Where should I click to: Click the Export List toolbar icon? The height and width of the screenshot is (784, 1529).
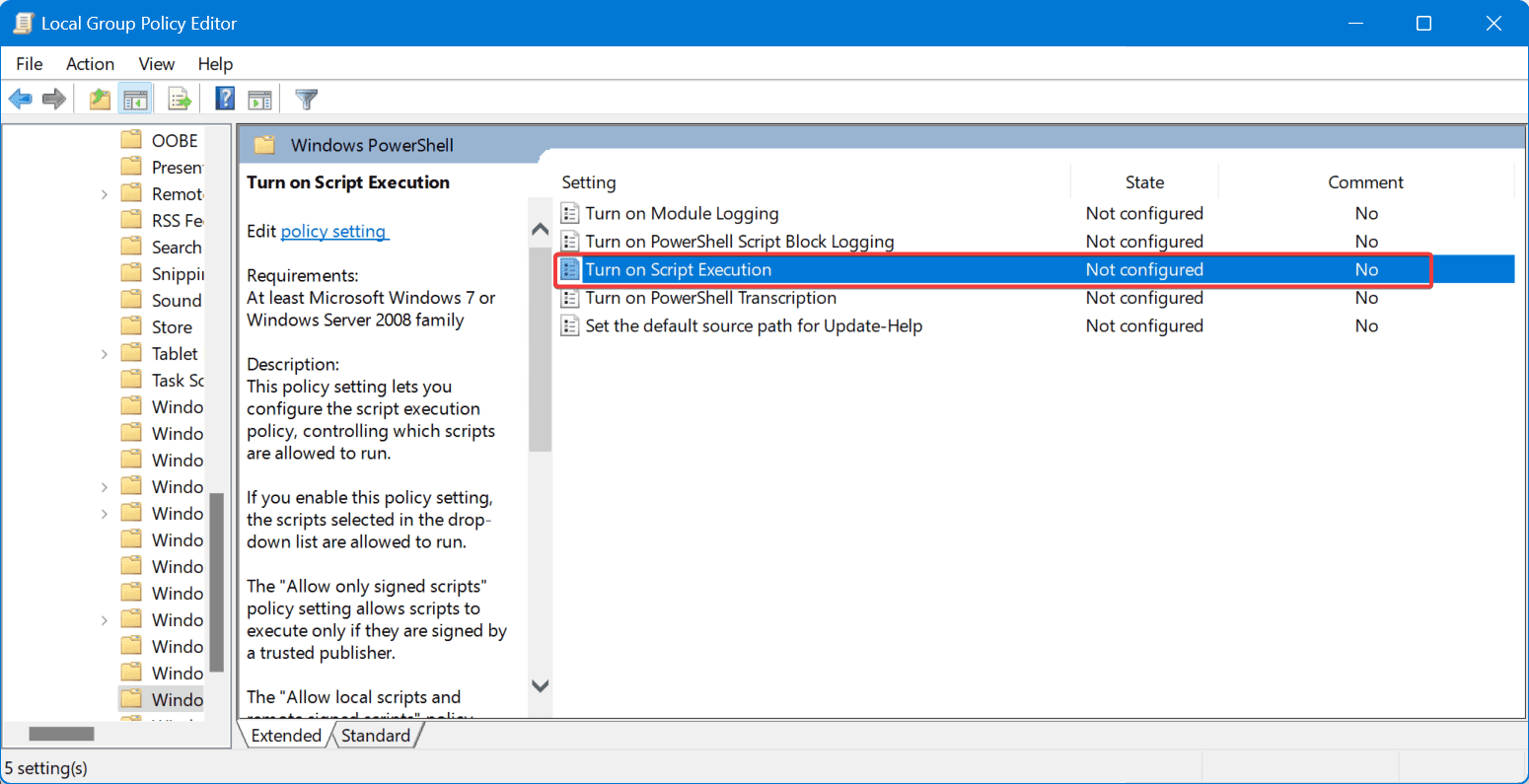pos(180,99)
